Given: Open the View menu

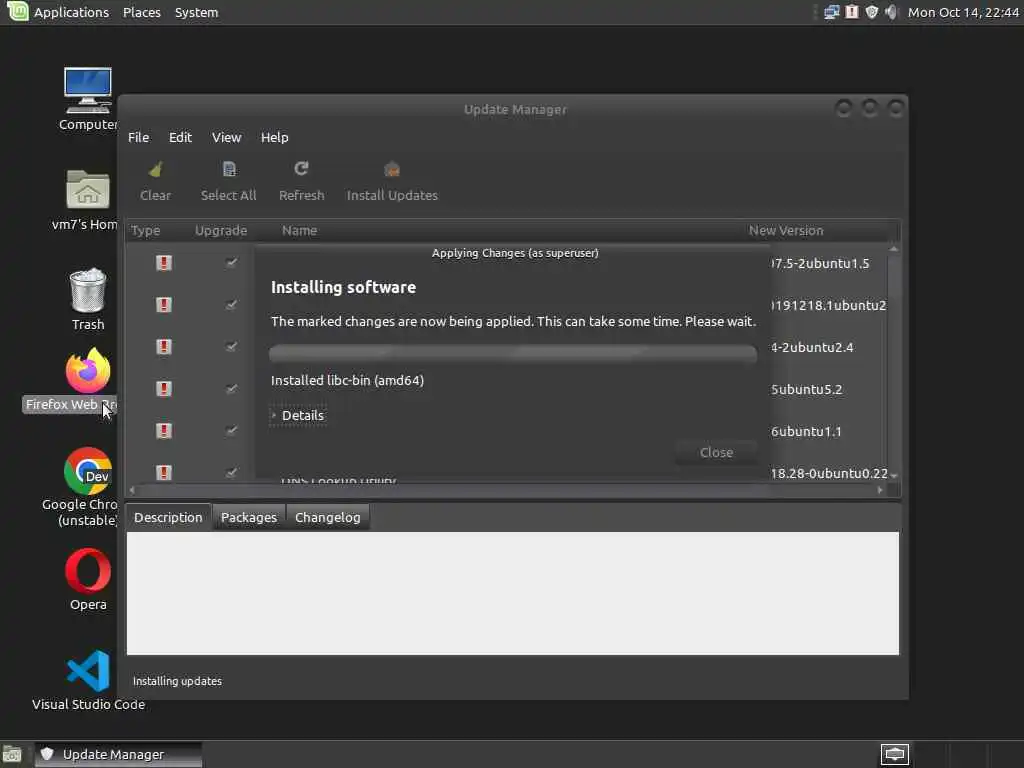Looking at the screenshot, I should pos(227,137).
